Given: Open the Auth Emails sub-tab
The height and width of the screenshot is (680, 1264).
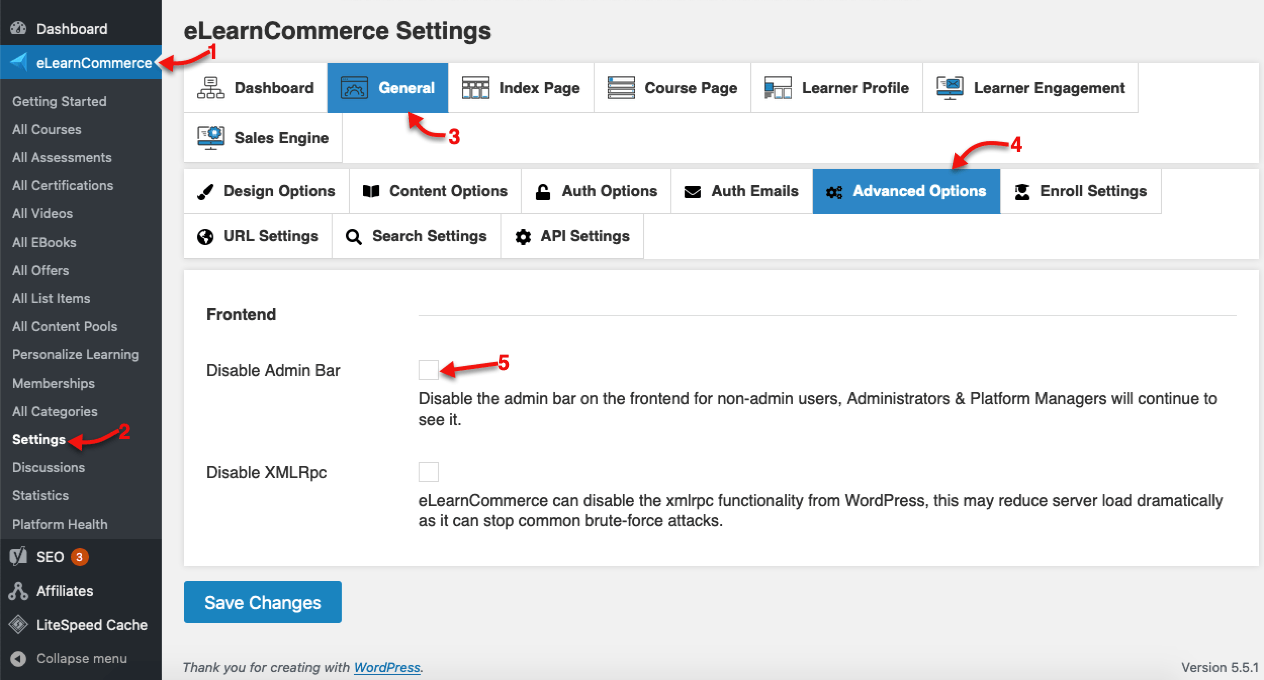Looking at the screenshot, I should coord(741,191).
